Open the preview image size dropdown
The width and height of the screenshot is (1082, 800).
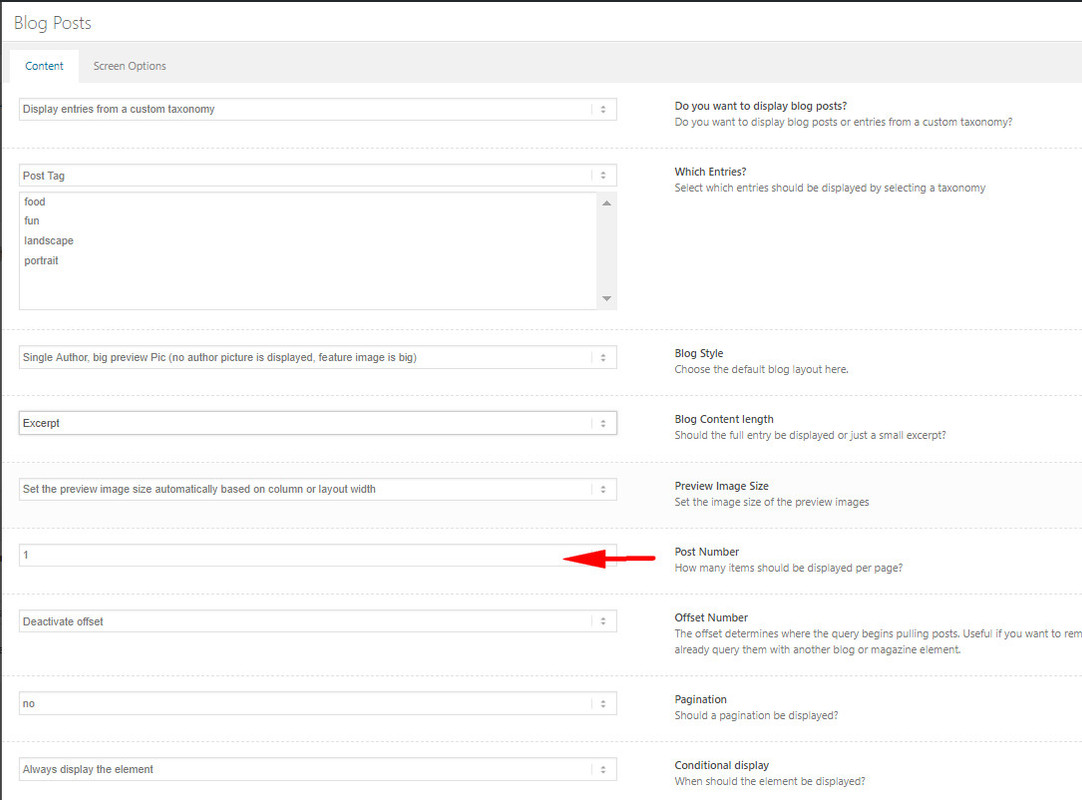click(317, 489)
